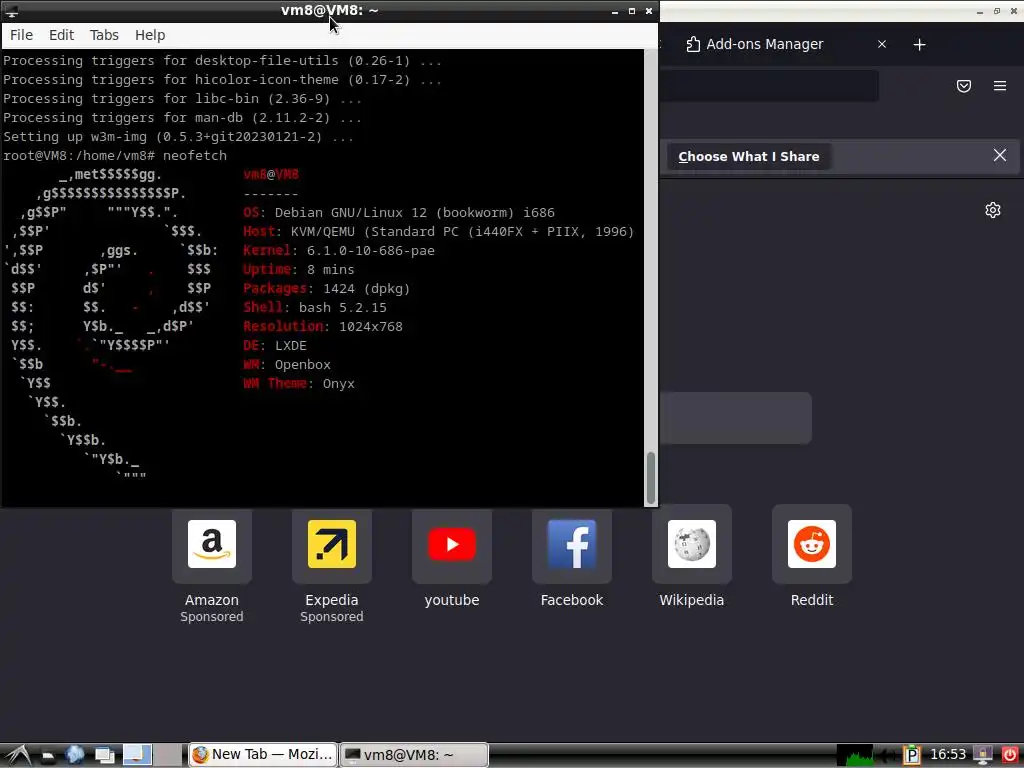Click the Uptime 8 mins line
Screen dimensions: 1024x768
point(298,270)
